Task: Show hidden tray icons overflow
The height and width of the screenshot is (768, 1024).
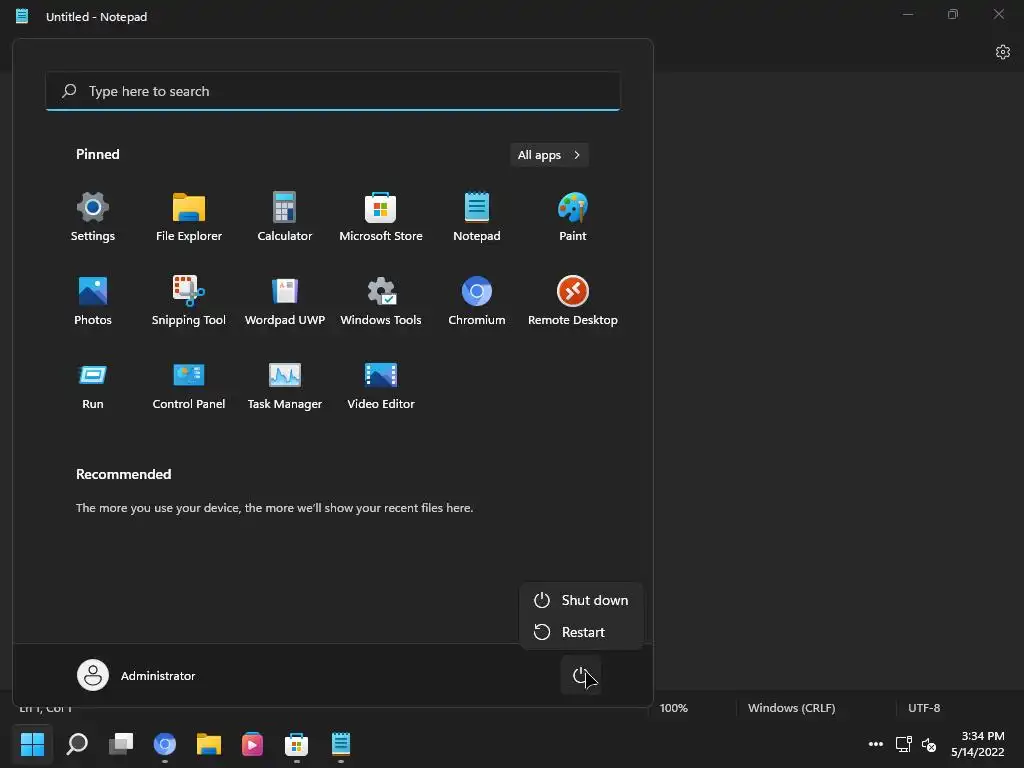Action: pyautogui.click(x=876, y=744)
